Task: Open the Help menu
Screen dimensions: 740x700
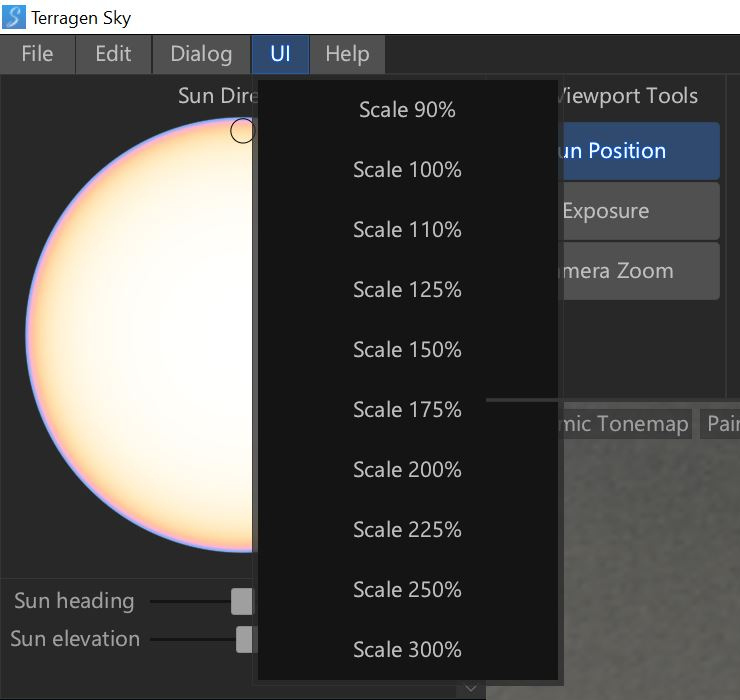Action: (347, 54)
